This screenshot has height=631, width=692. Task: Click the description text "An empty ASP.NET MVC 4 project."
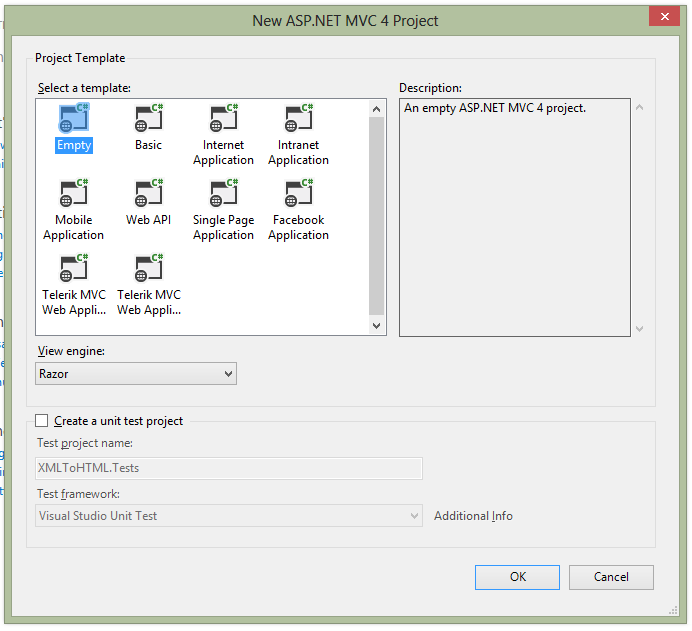495,108
